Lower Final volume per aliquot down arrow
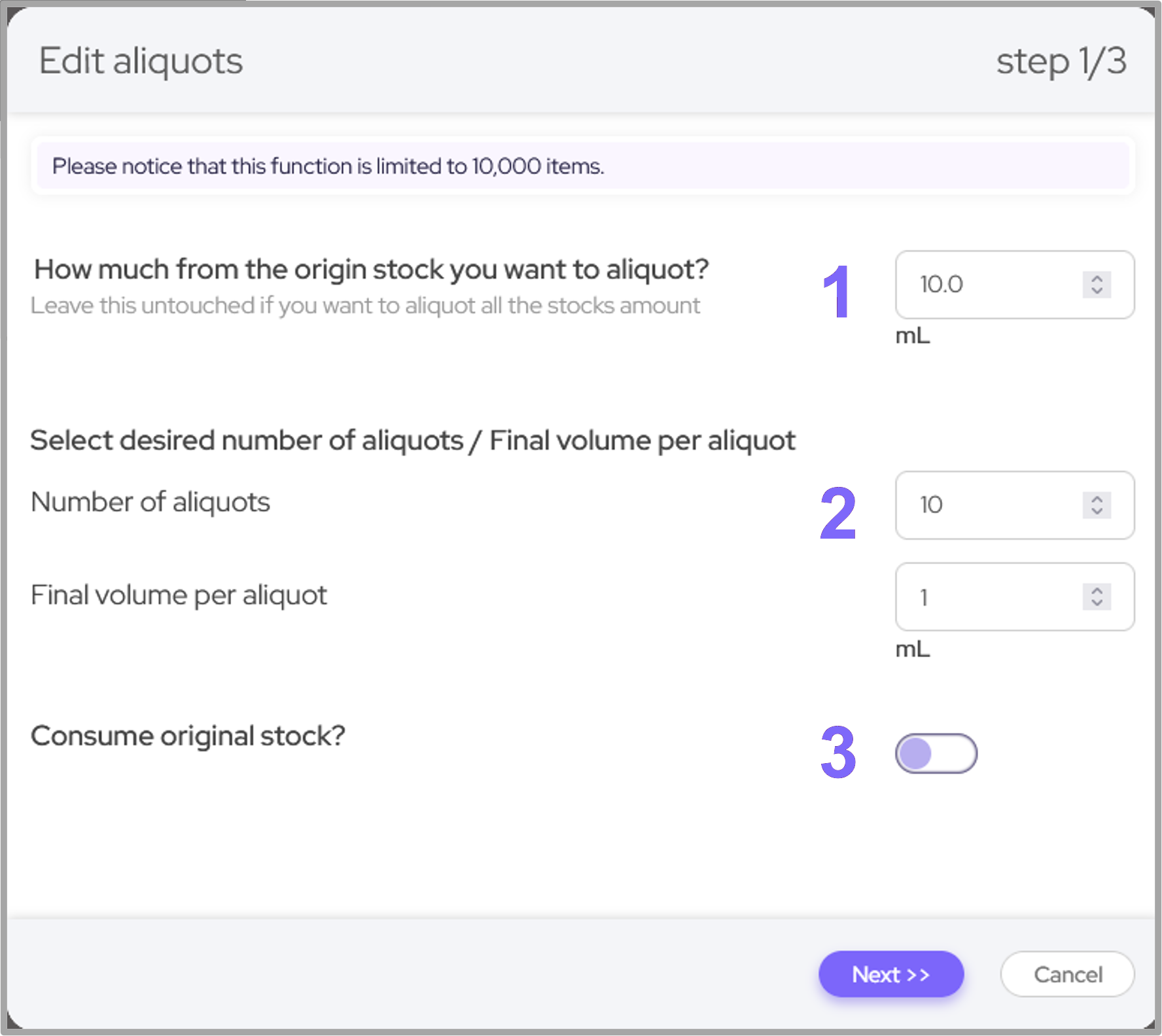Viewport: 1162px width, 1036px height. [x=1097, y=603]
